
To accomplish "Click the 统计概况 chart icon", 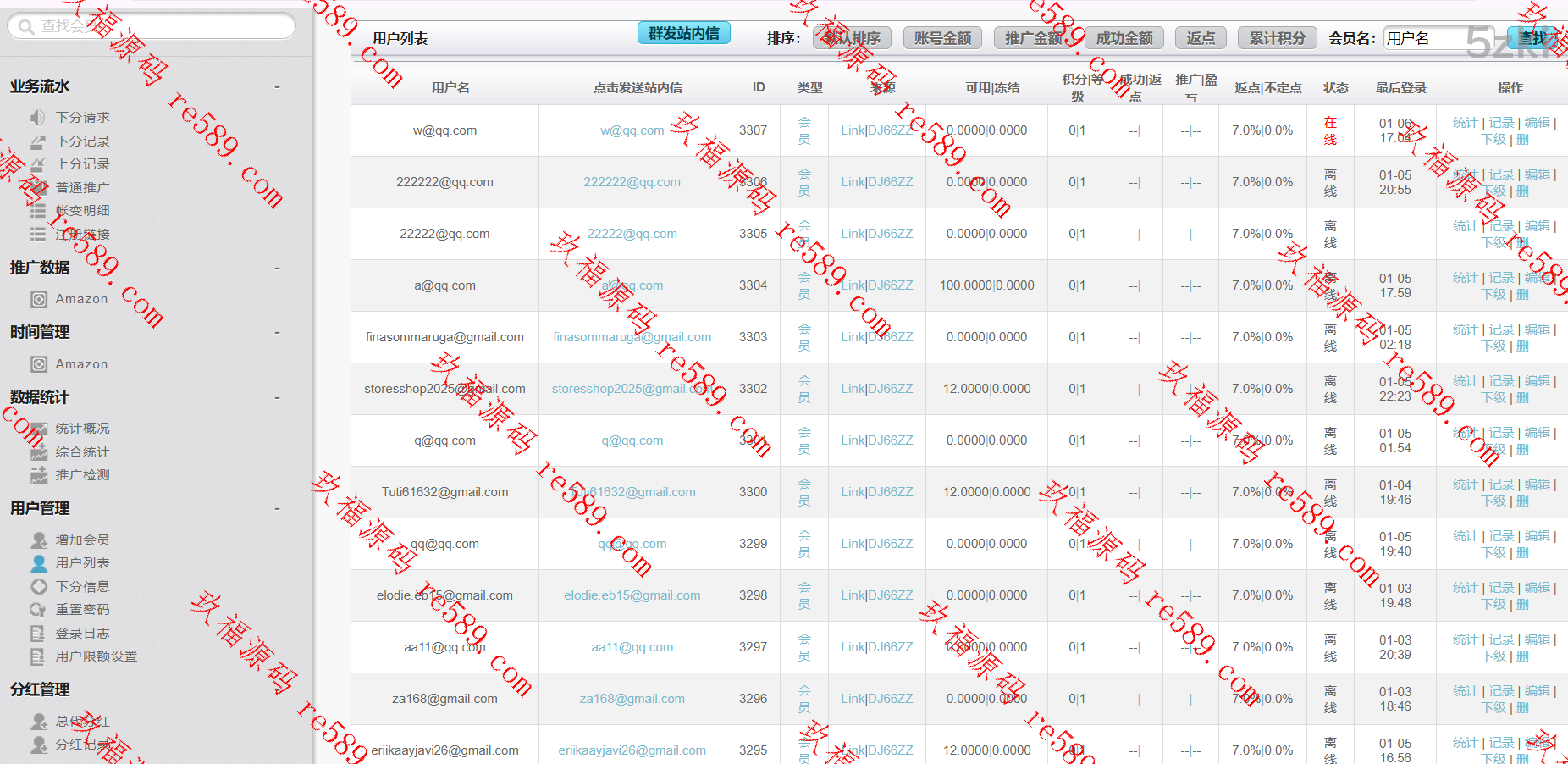I will click(x=38, y=429).
